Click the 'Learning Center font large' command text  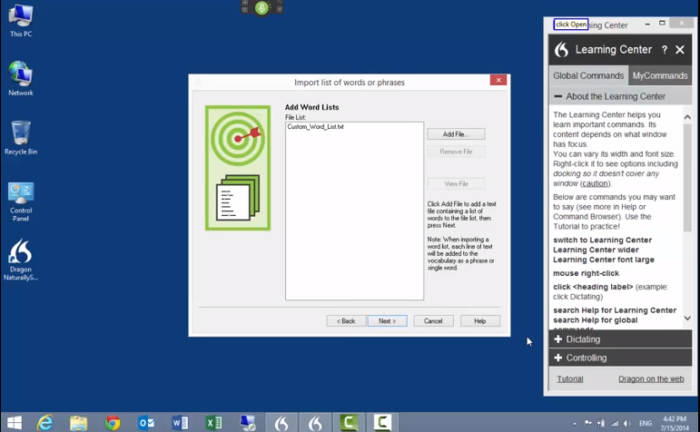click(604, 260)
